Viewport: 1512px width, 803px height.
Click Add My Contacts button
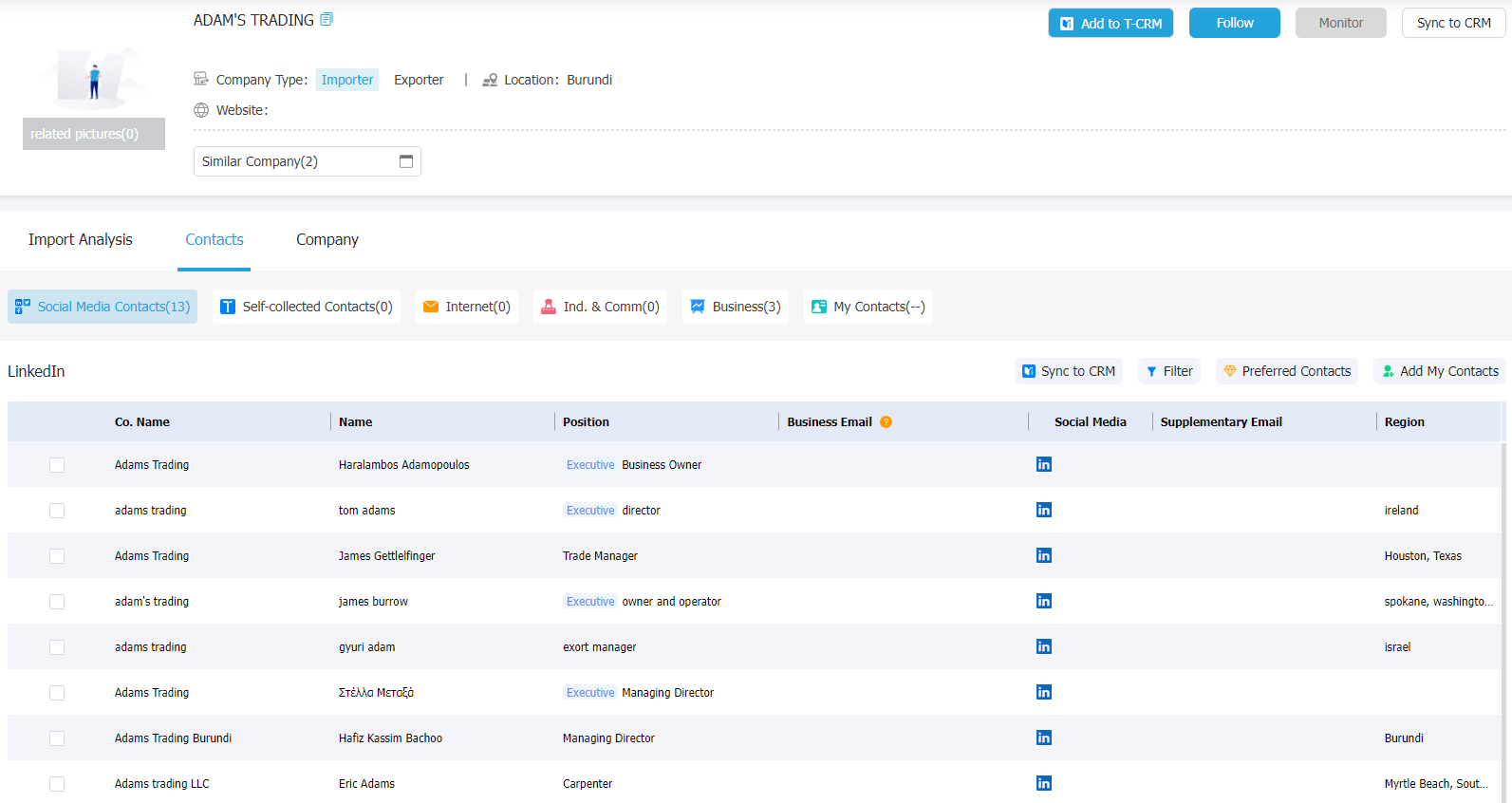click(1440, 371)
